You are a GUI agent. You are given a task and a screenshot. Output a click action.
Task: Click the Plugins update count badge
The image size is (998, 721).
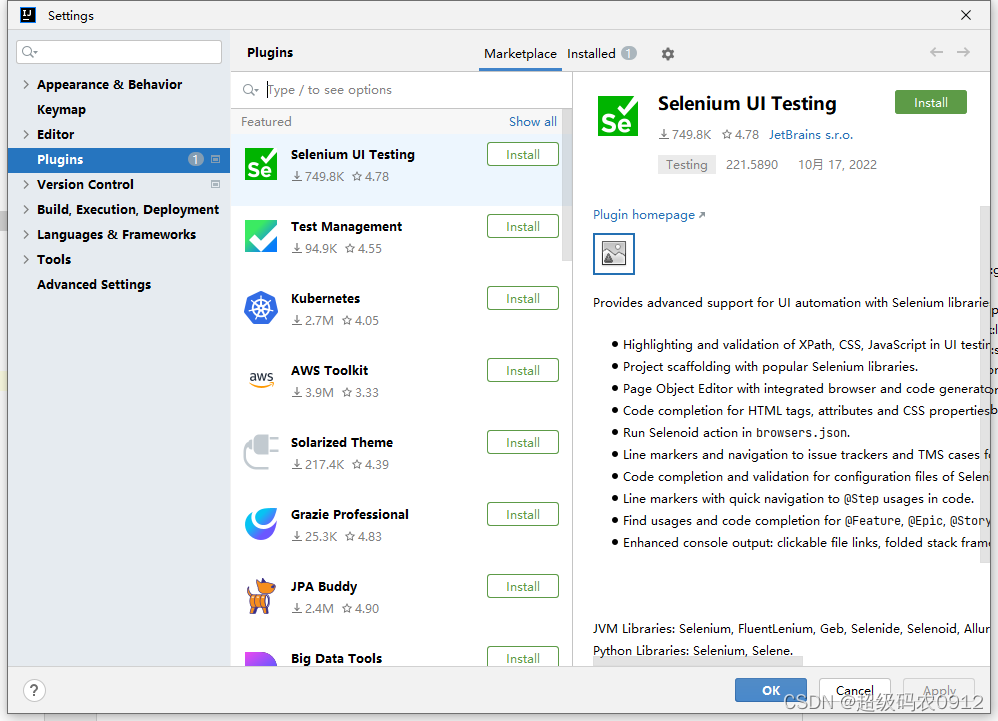tap(195, 159)
